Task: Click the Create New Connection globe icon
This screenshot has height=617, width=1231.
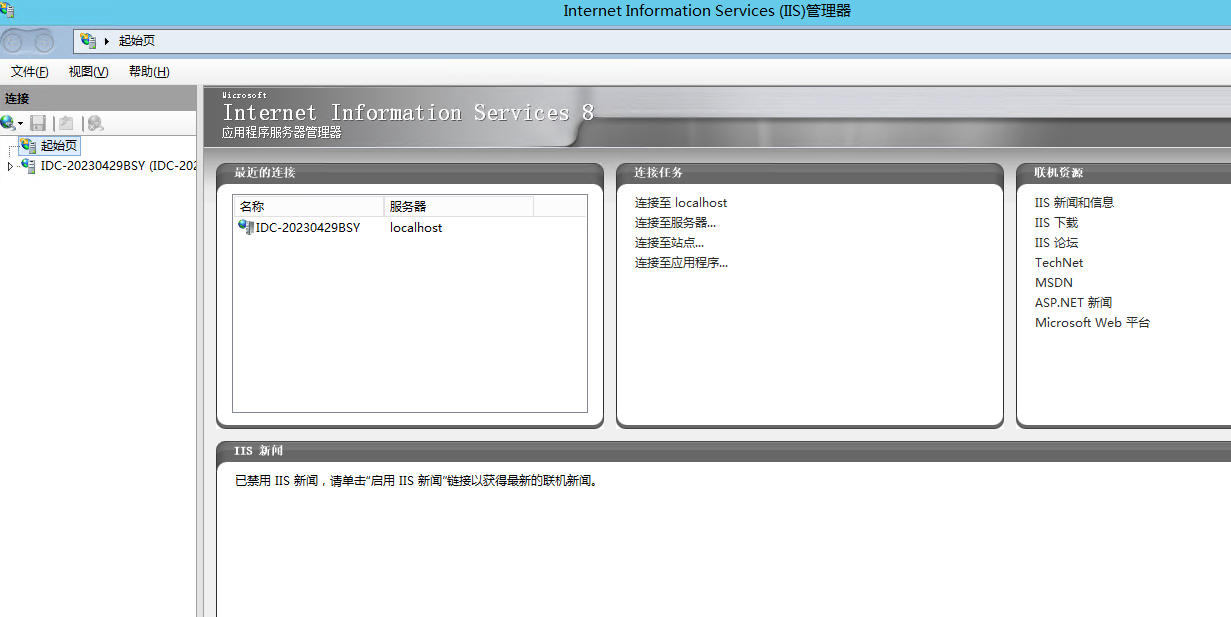Action: coord(8,123)
